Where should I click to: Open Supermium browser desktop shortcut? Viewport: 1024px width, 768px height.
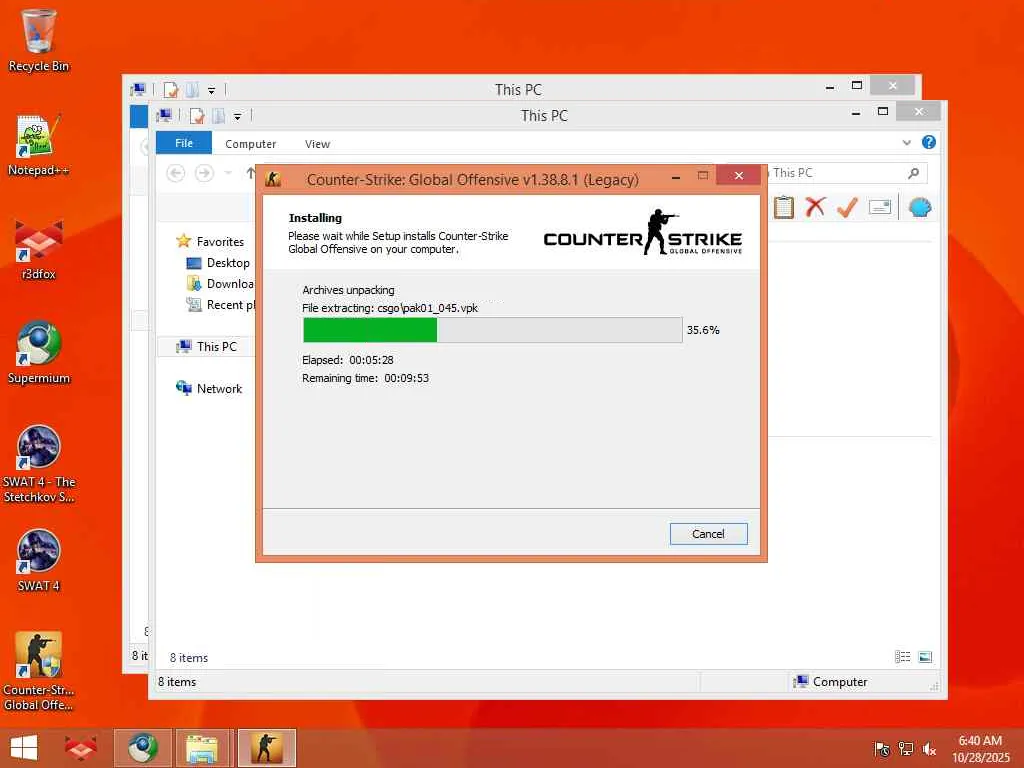point(39,353)
